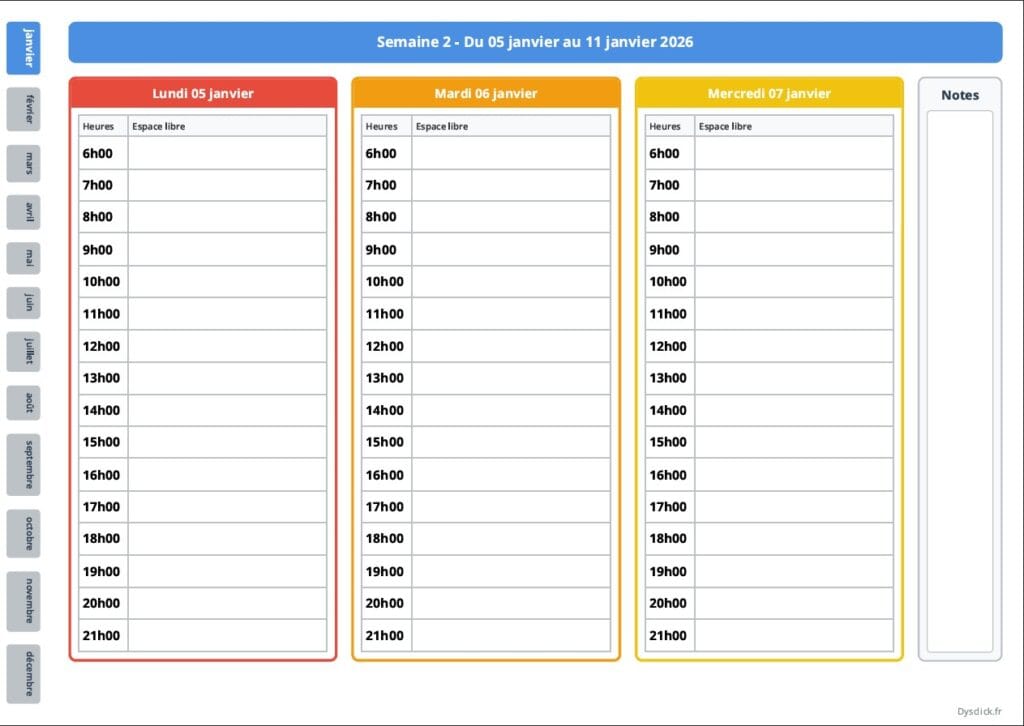Go to the mars month tab

24,163
